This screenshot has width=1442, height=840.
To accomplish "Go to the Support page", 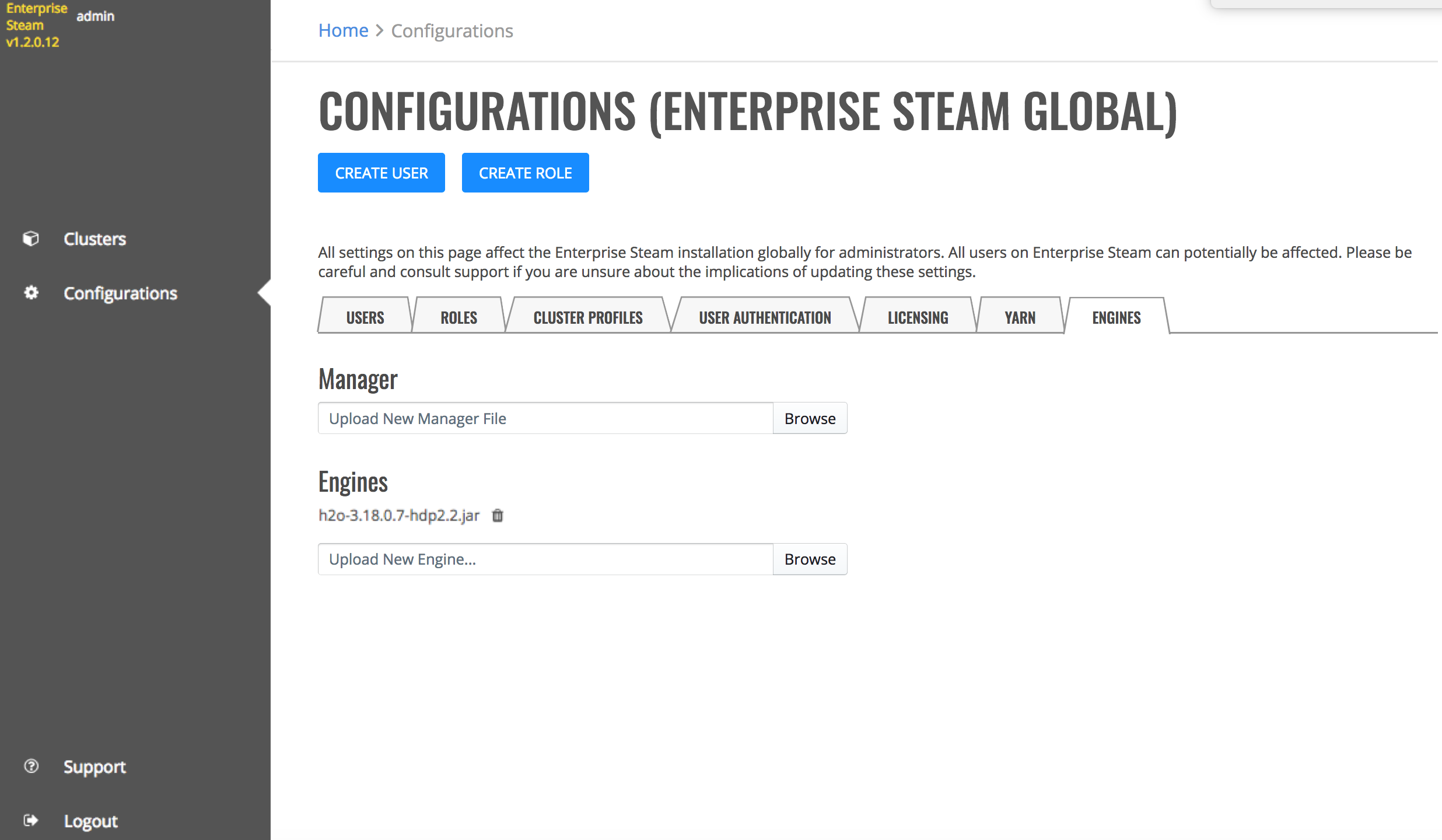I will tap(94, 767).
